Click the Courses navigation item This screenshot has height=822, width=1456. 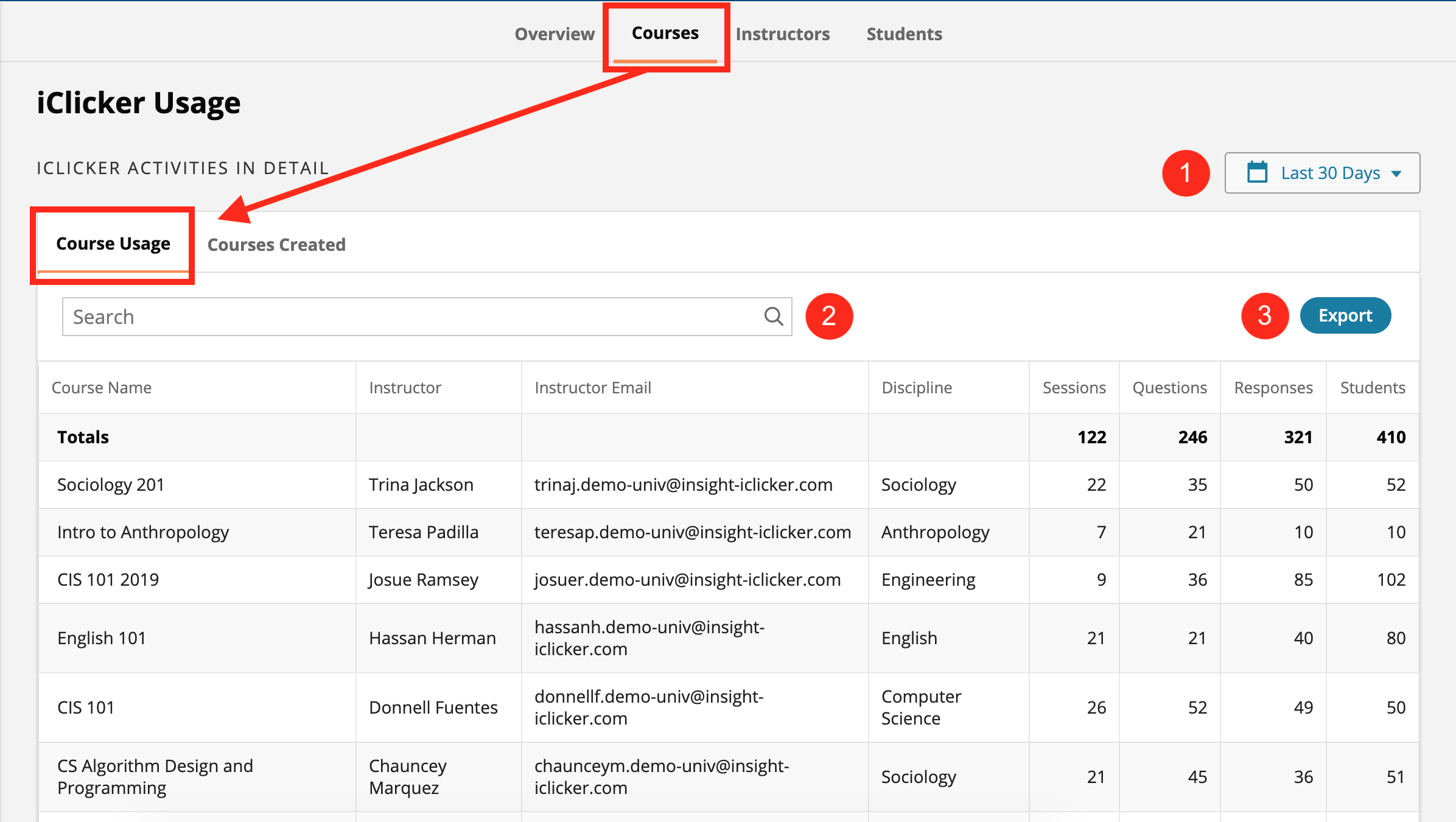665,33
